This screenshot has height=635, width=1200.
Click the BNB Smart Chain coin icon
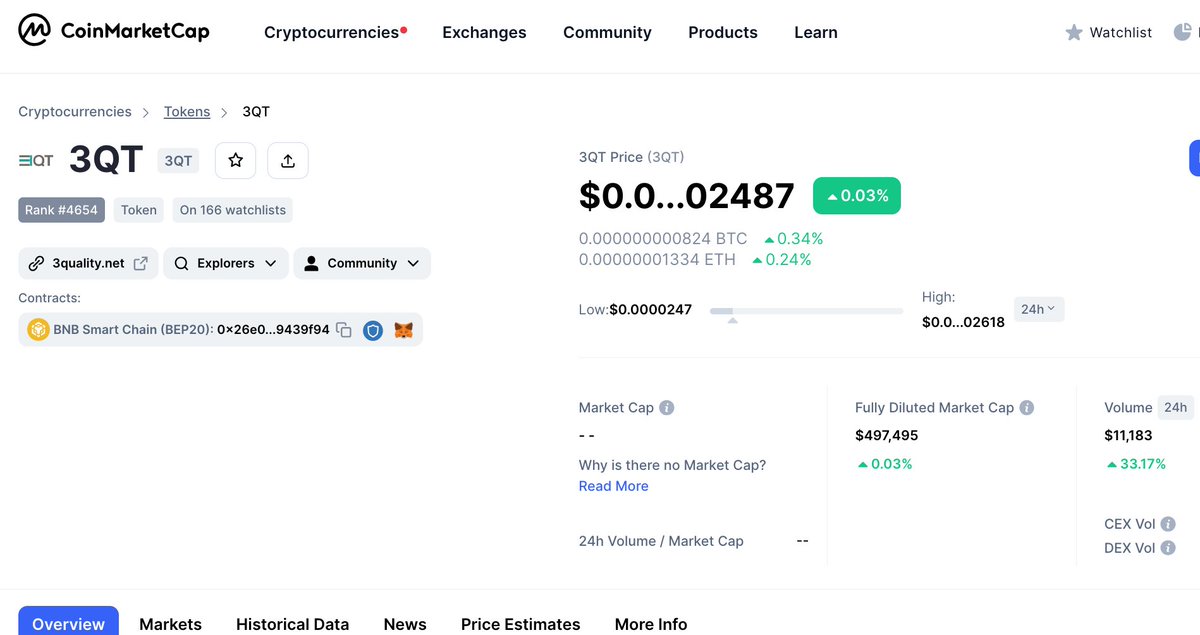[x=38, y=330]
